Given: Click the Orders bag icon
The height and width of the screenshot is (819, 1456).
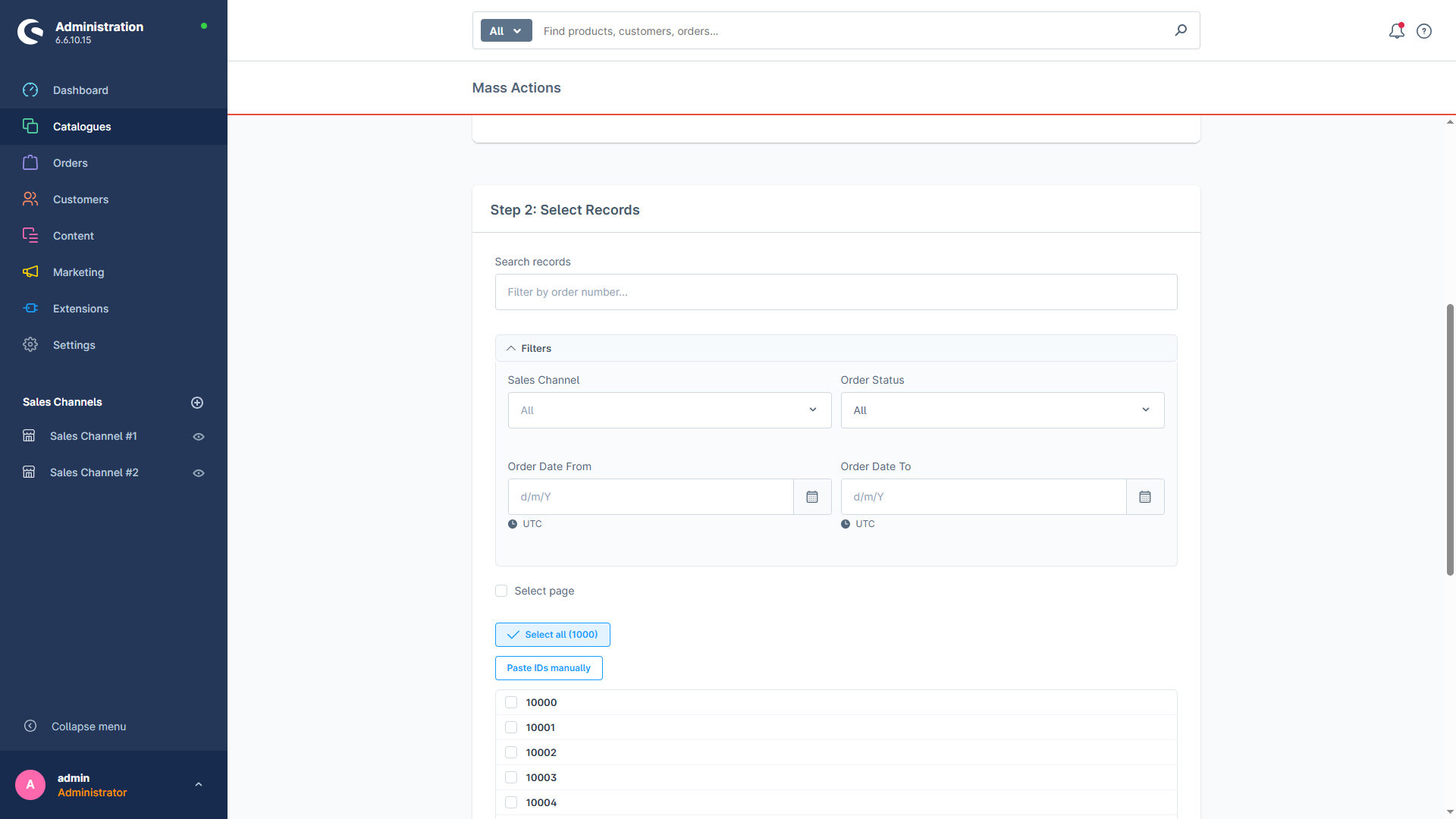Looking at the screenshot, I should (x=30, y=162).
